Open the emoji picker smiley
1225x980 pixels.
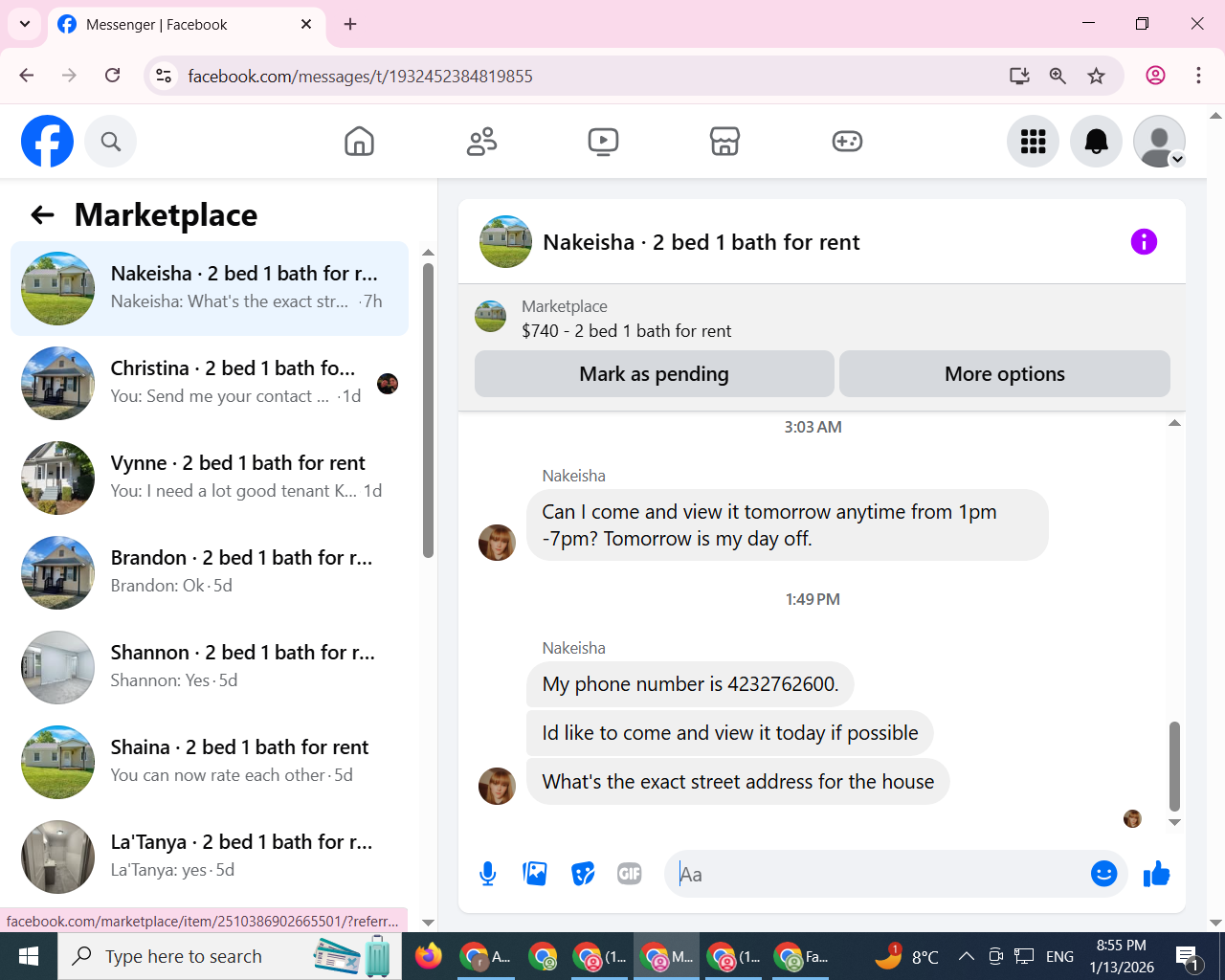(x=1103, y=874)
